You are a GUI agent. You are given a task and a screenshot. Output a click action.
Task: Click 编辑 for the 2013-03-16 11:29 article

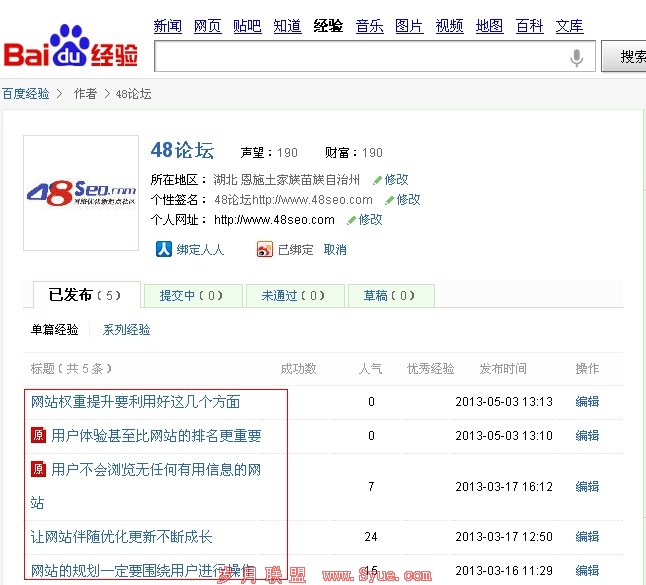[587, 571]
